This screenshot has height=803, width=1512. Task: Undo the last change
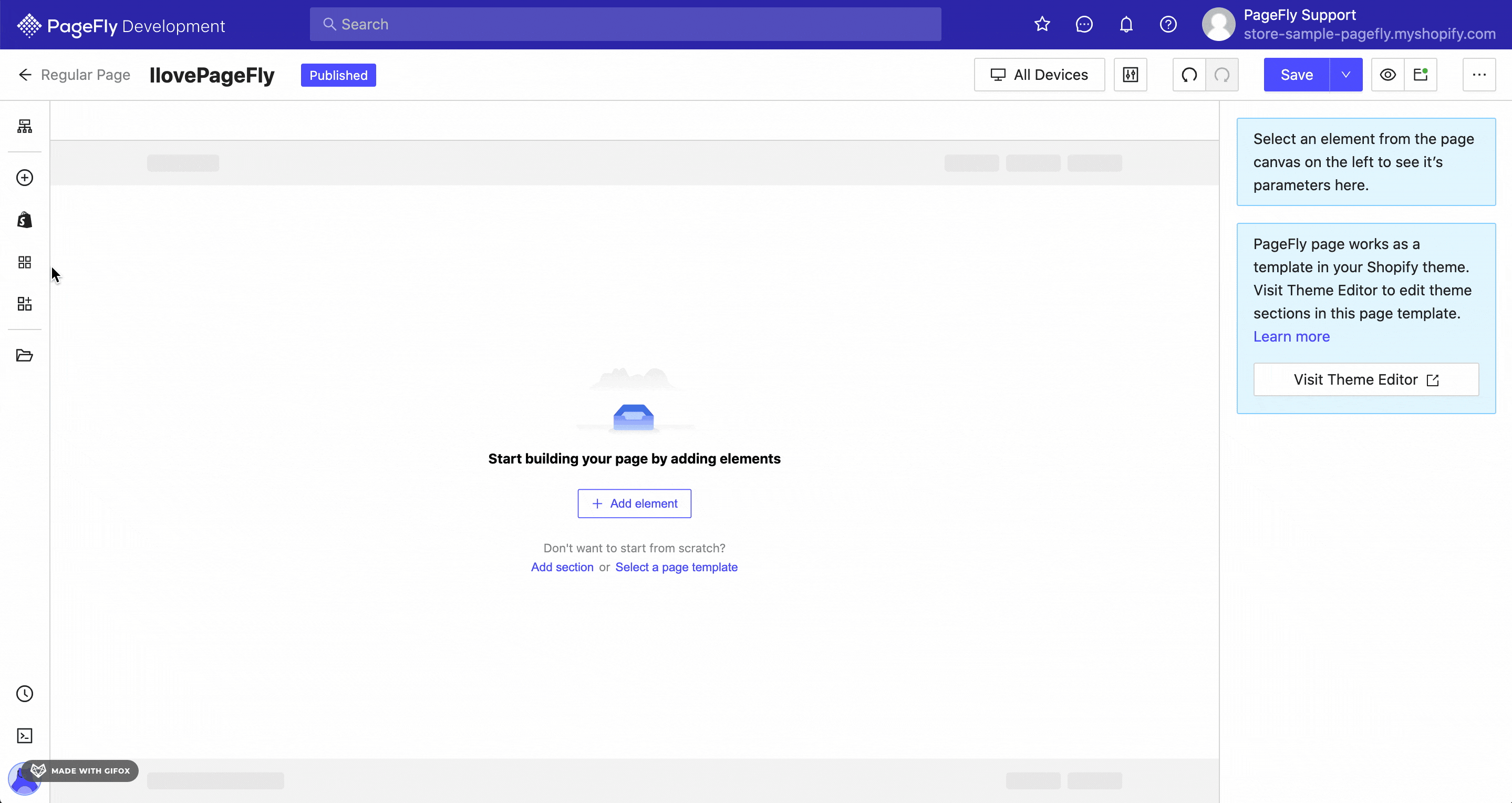point(1189,75)
